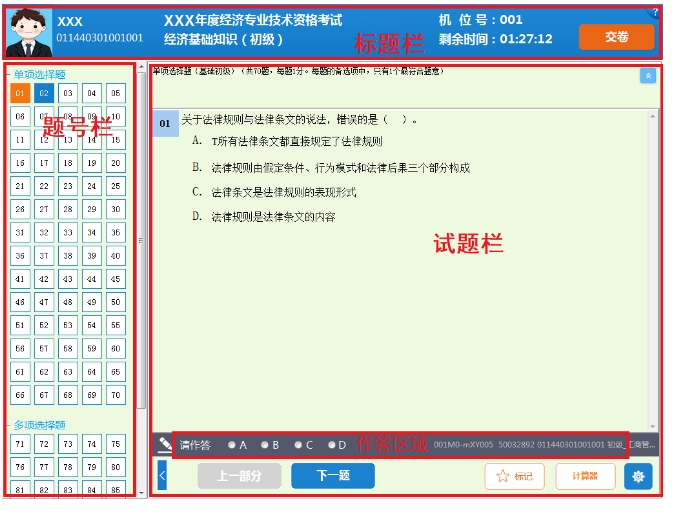Viewport: 677px width, 521px height.
Task: Click the pencil icon beside 请作答
Action: [x=165, y=444]
